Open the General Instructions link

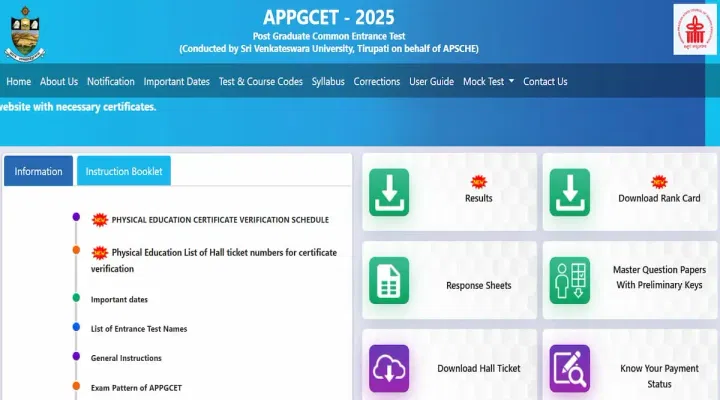click(126, 357)
